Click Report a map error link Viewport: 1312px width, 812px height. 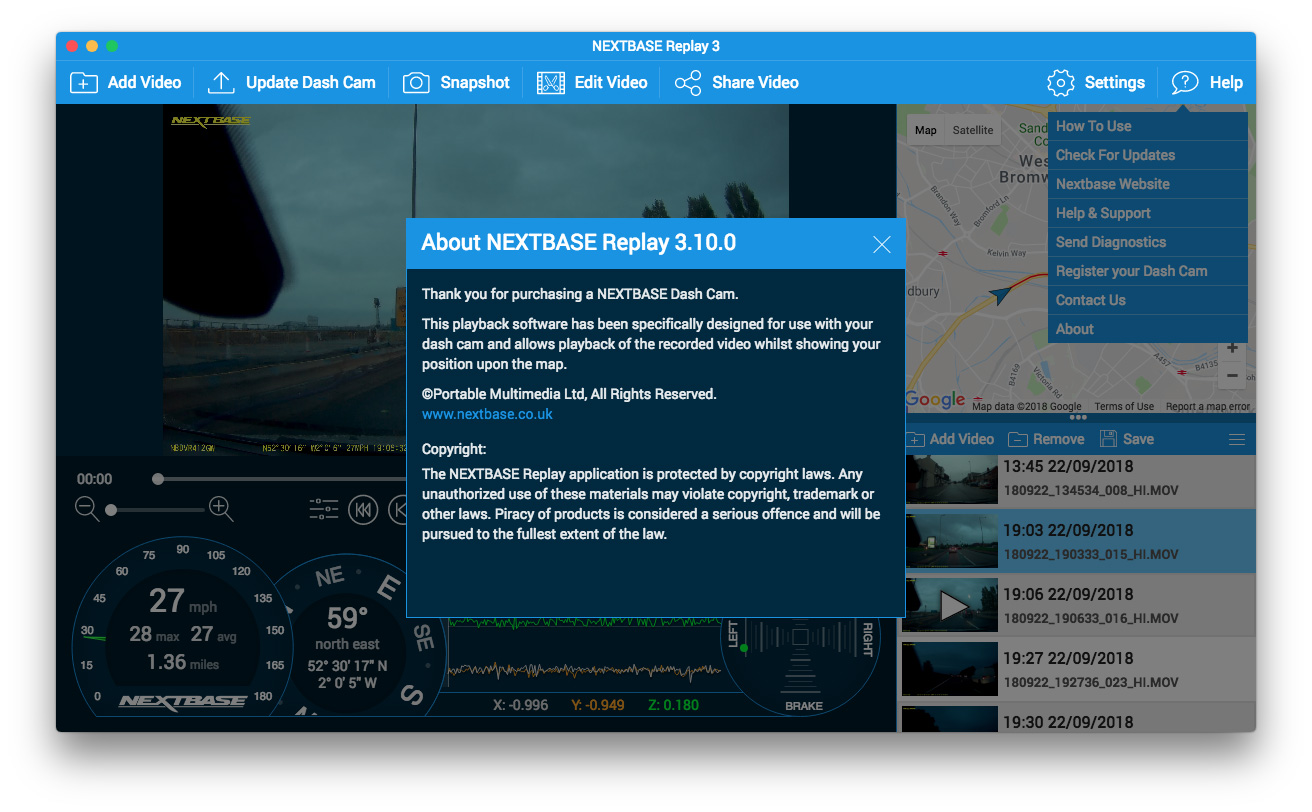pos(1208,407)
